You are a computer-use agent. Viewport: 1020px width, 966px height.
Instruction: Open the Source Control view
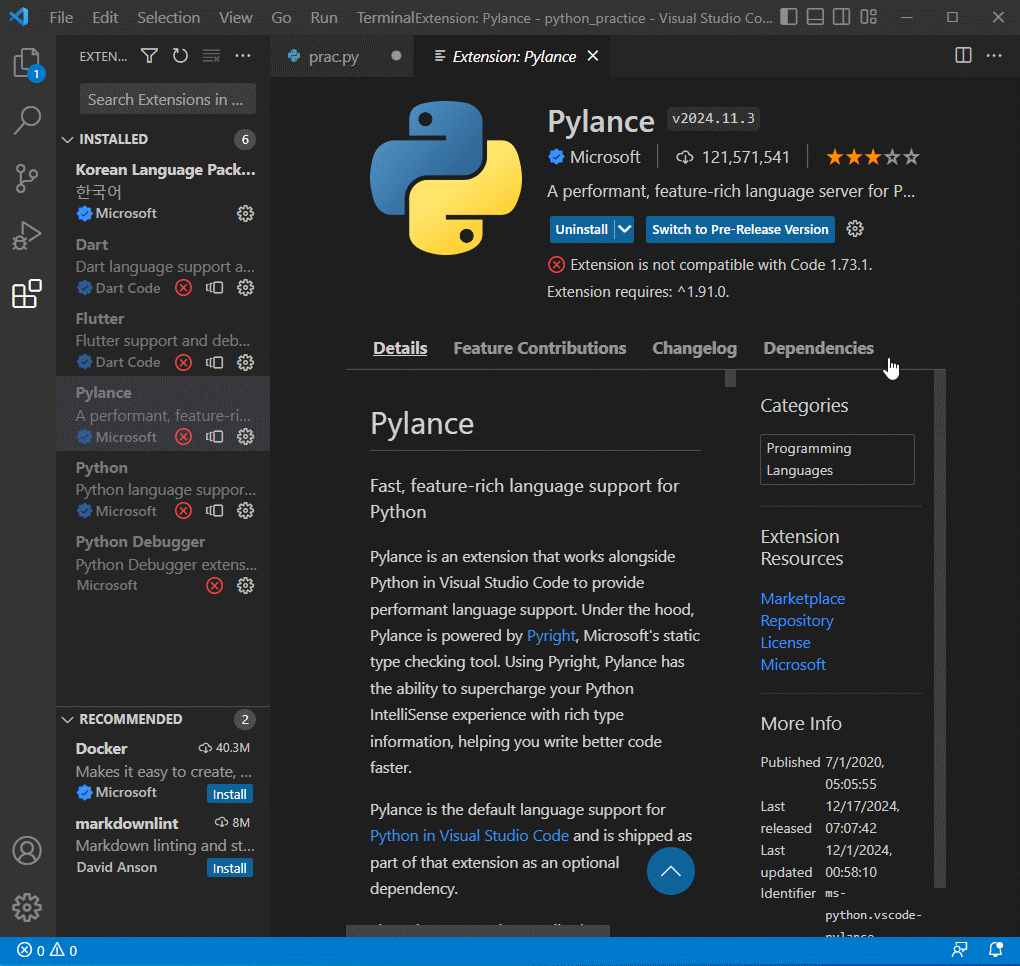click(x=27, y=178)
